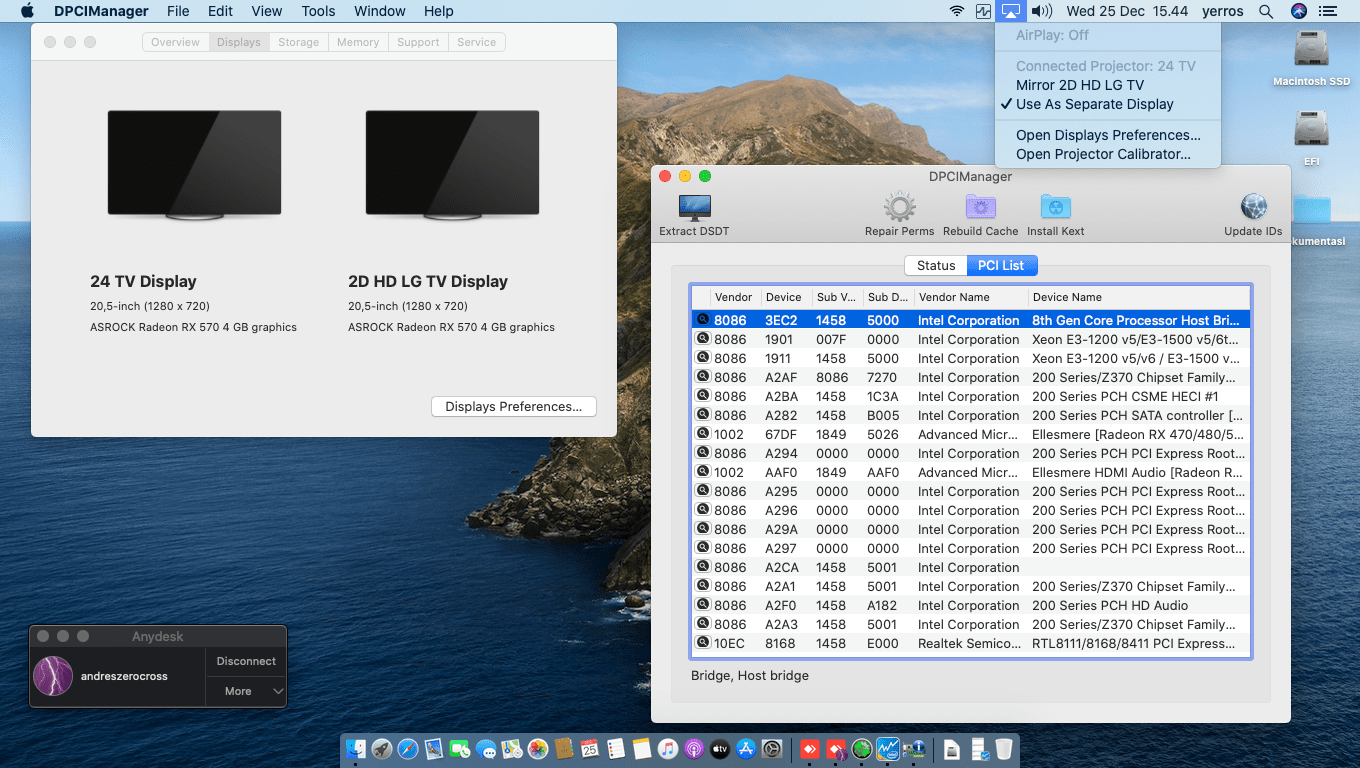Click the Extract DSDT toolbar icon
1360x768 pixels.
click(694, 208)
